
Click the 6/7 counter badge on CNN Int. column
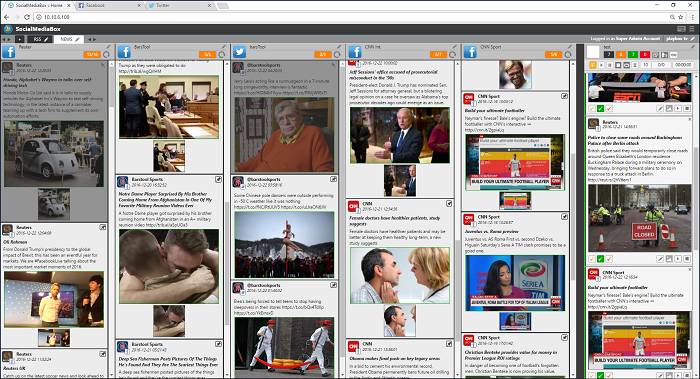[x=438, y=54]
